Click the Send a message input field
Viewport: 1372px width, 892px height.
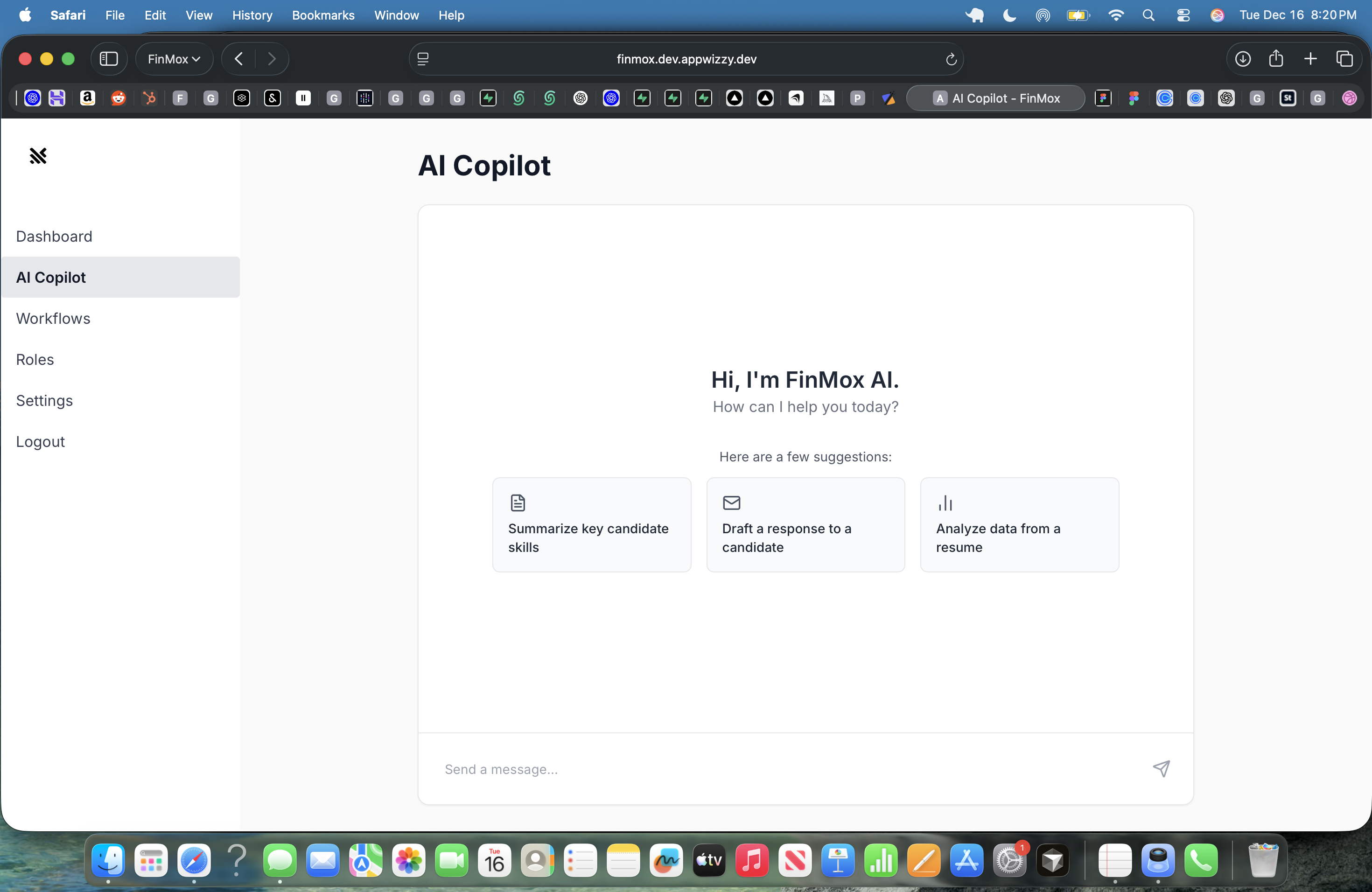(x=790, y=769)
